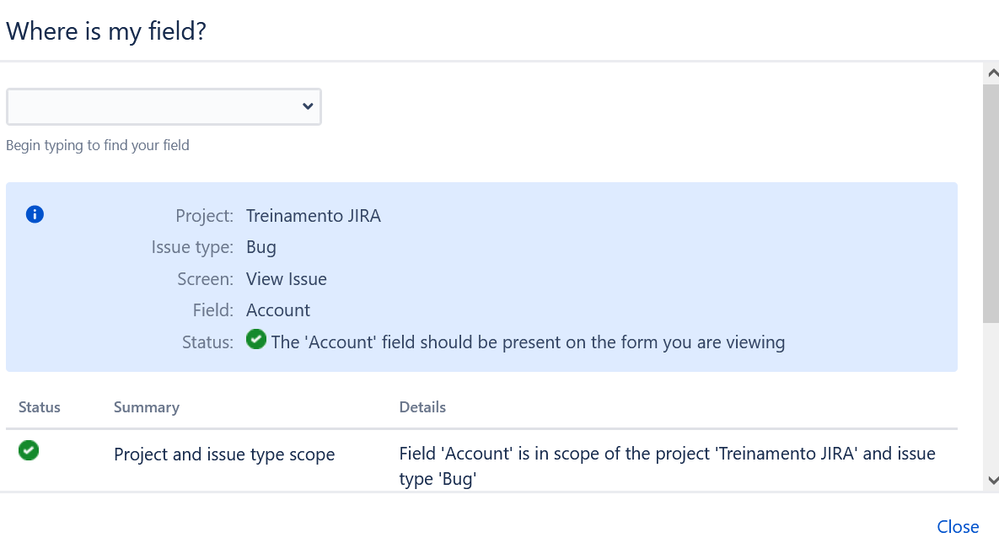Click the 'Begin typing to find your field' hint

point(98,146)
